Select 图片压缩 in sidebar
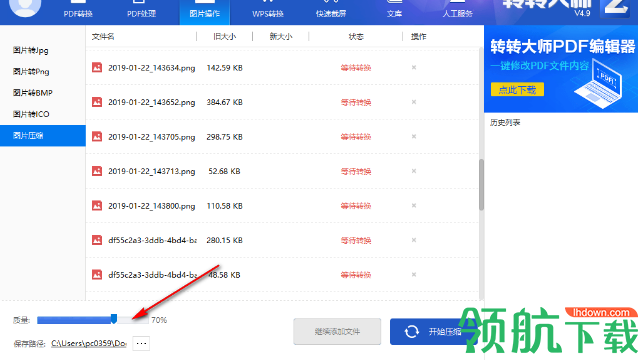This screenshot has height=360, width=638. coord(43,135)
